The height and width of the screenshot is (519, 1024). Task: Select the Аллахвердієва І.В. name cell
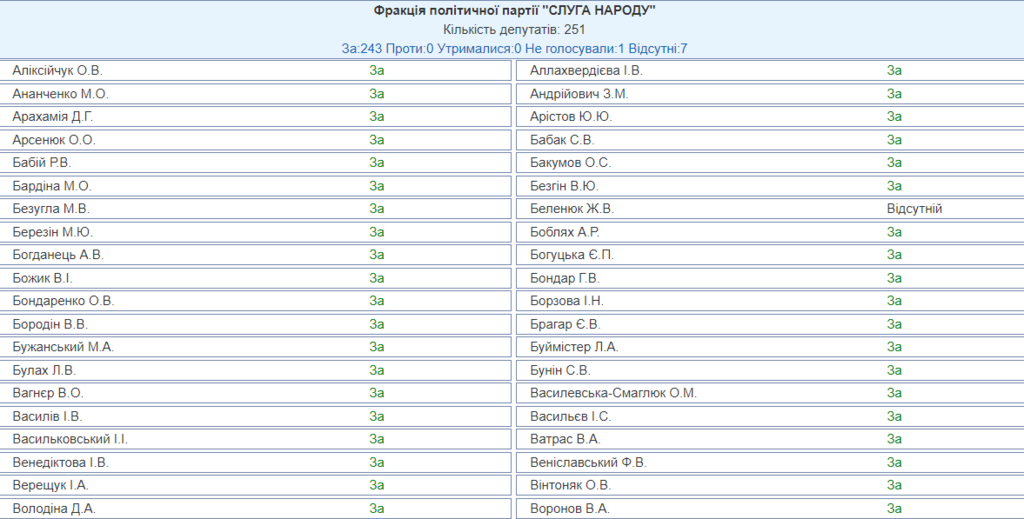(x=586, y=71)
